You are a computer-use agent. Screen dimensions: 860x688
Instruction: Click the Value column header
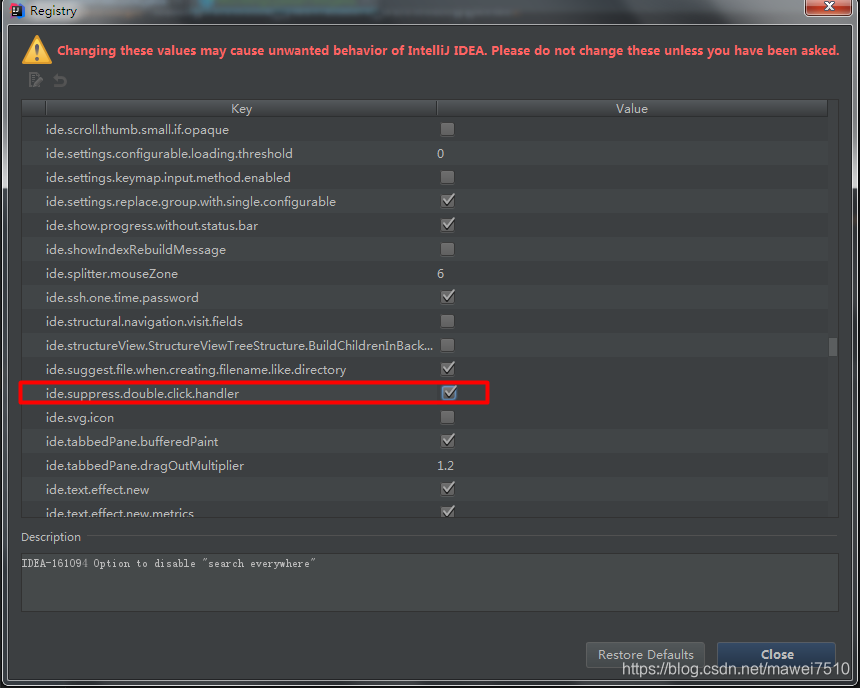[632, 109]
